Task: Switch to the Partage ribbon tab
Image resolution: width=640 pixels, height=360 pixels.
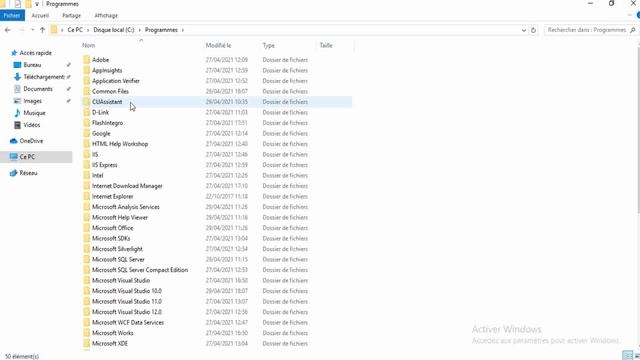Action: click(x=71, y=16)
